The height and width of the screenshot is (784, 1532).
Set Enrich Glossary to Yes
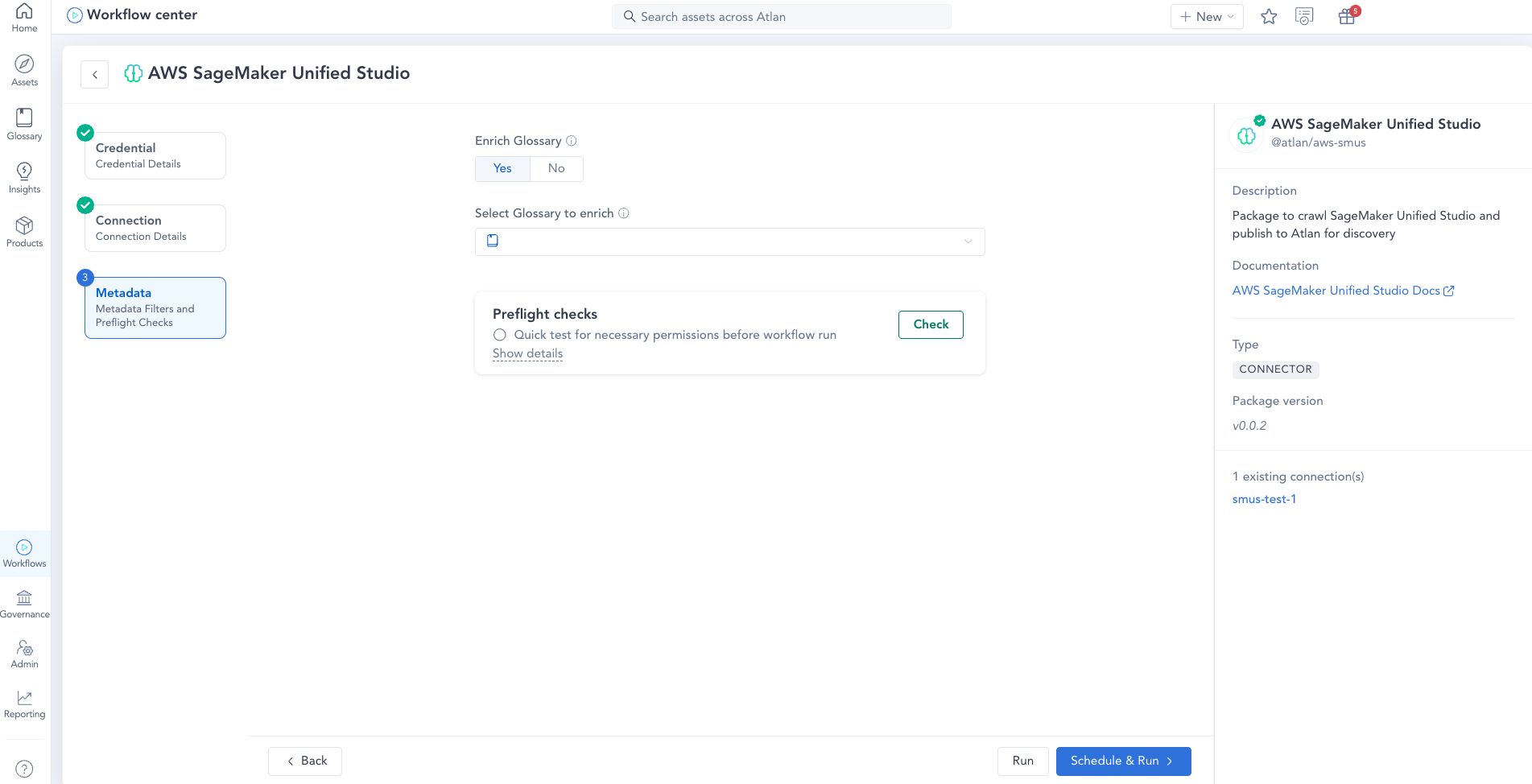pos(502,168)
